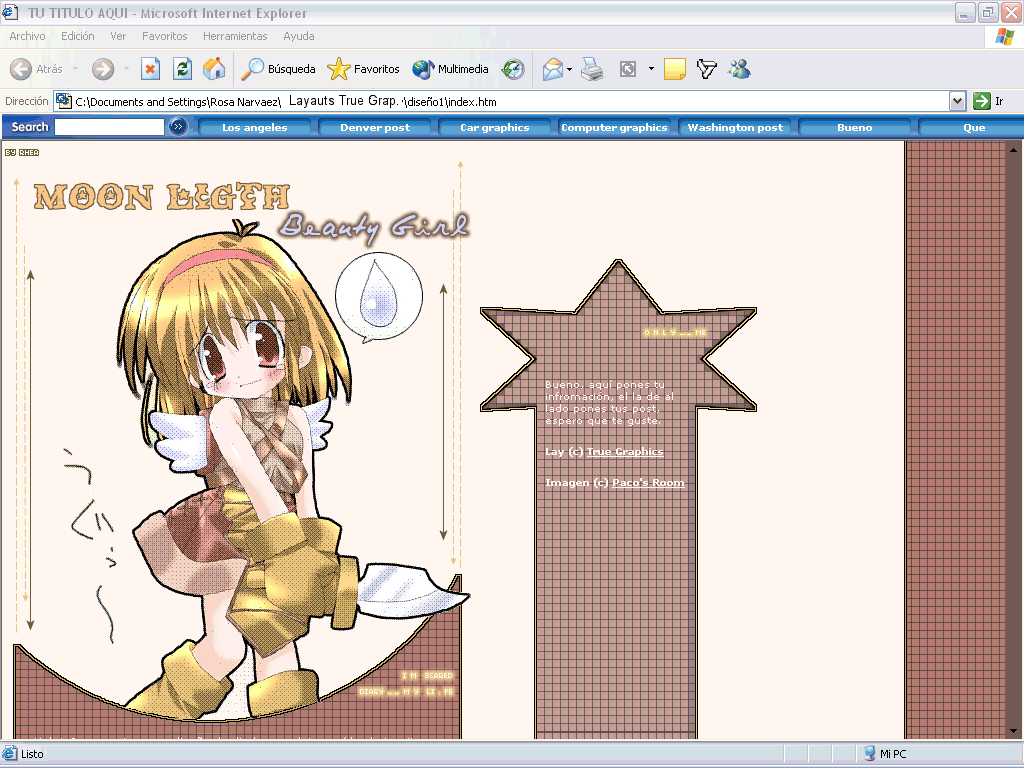1024x768 pixels.
Task: Click the Edit page toolbar icon
Action: pos(628,69)
